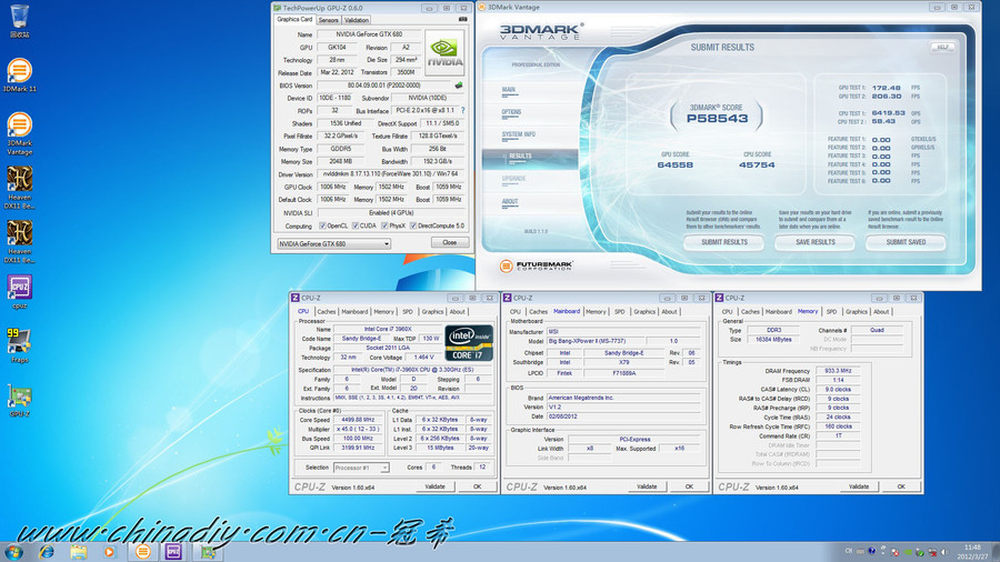Open Graphics tab in CPU-Z memory timings window

(856, 312)
